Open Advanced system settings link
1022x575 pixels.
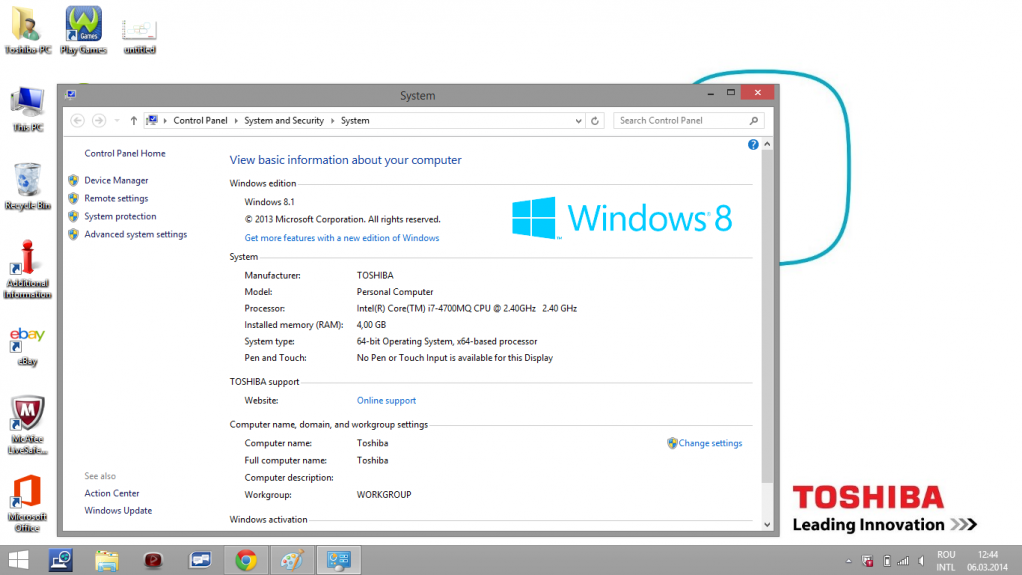tap(136, 234)
